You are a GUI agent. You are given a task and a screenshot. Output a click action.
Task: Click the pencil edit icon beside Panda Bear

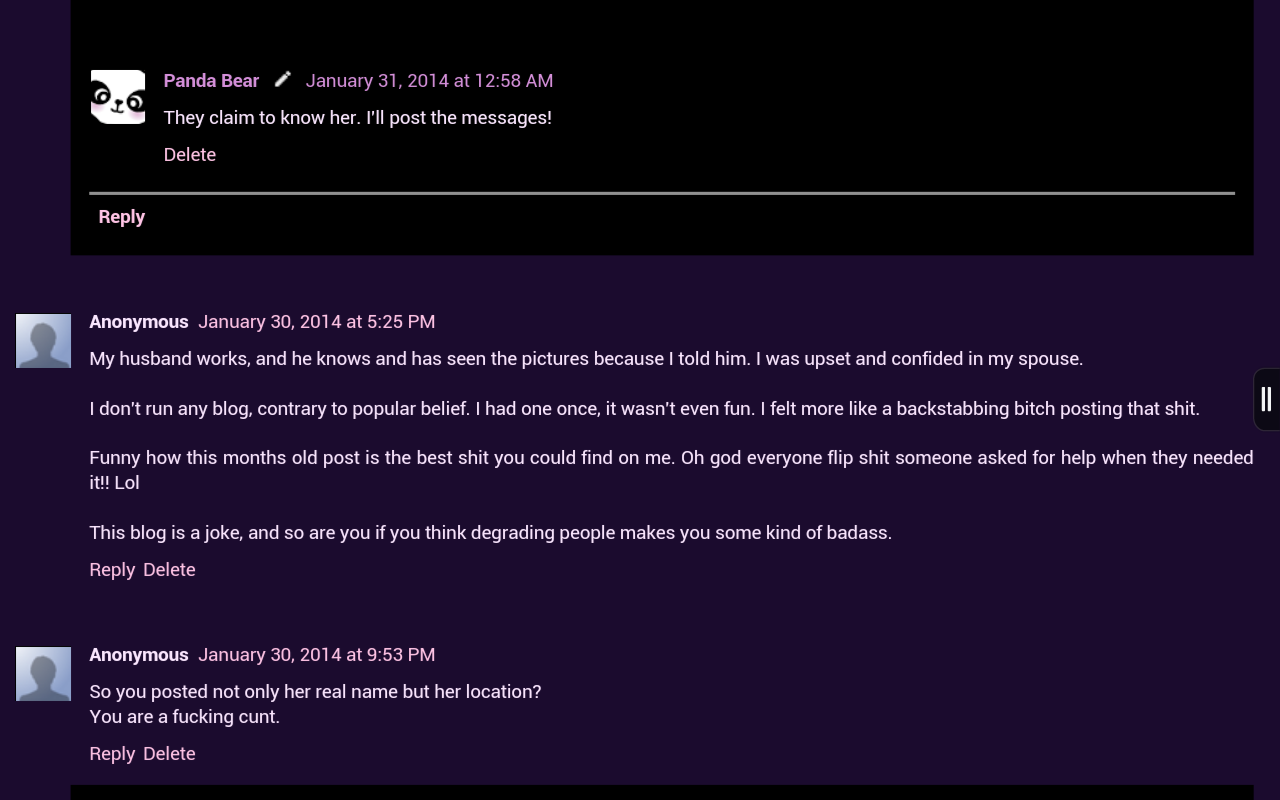click(283, 79)
